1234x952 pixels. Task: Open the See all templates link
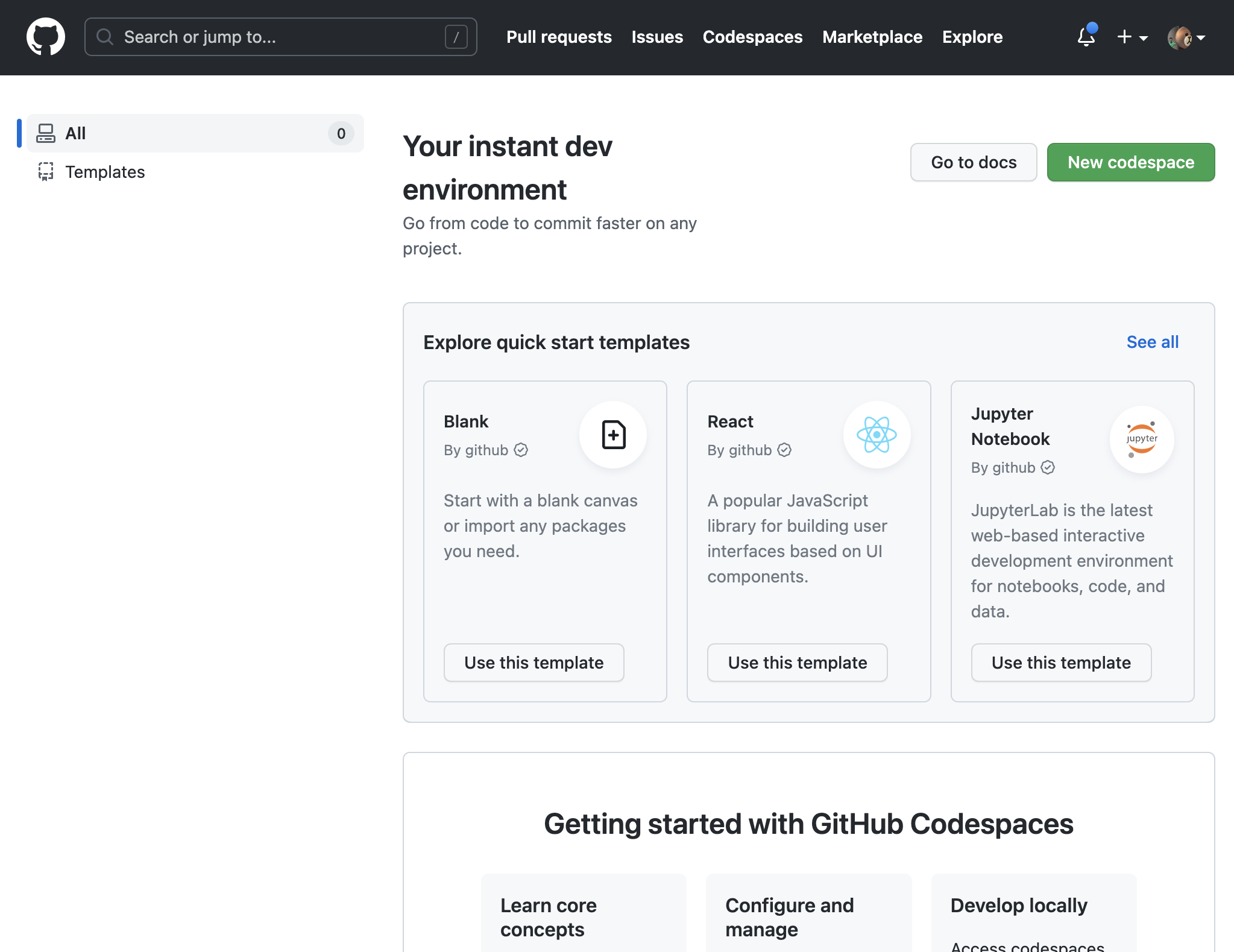tap(1152, 342)
